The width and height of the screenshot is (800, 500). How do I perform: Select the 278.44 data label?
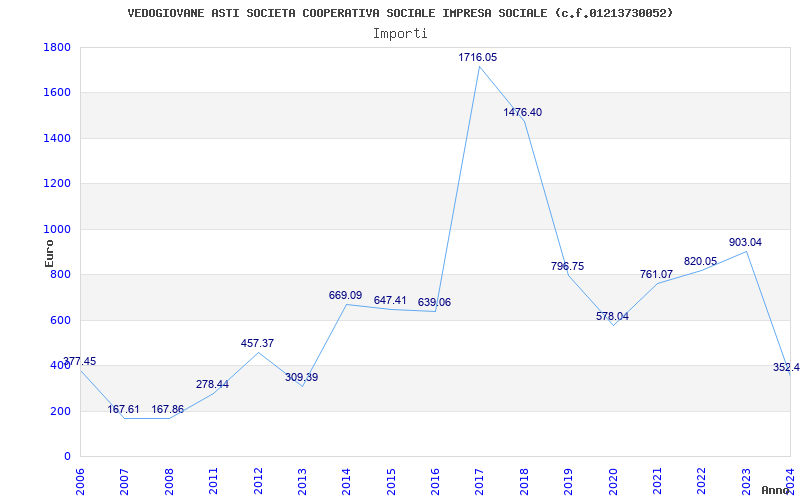coord(212,385)
